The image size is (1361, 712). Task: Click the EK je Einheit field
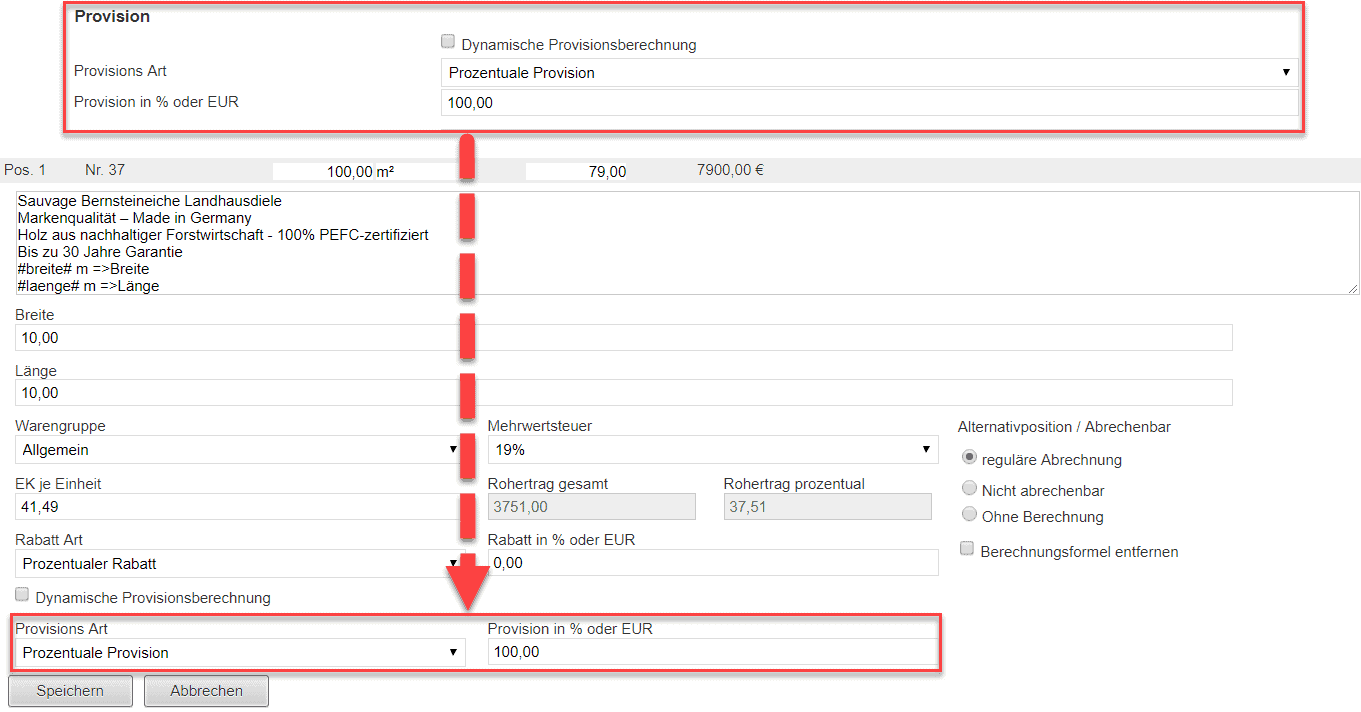238,507
